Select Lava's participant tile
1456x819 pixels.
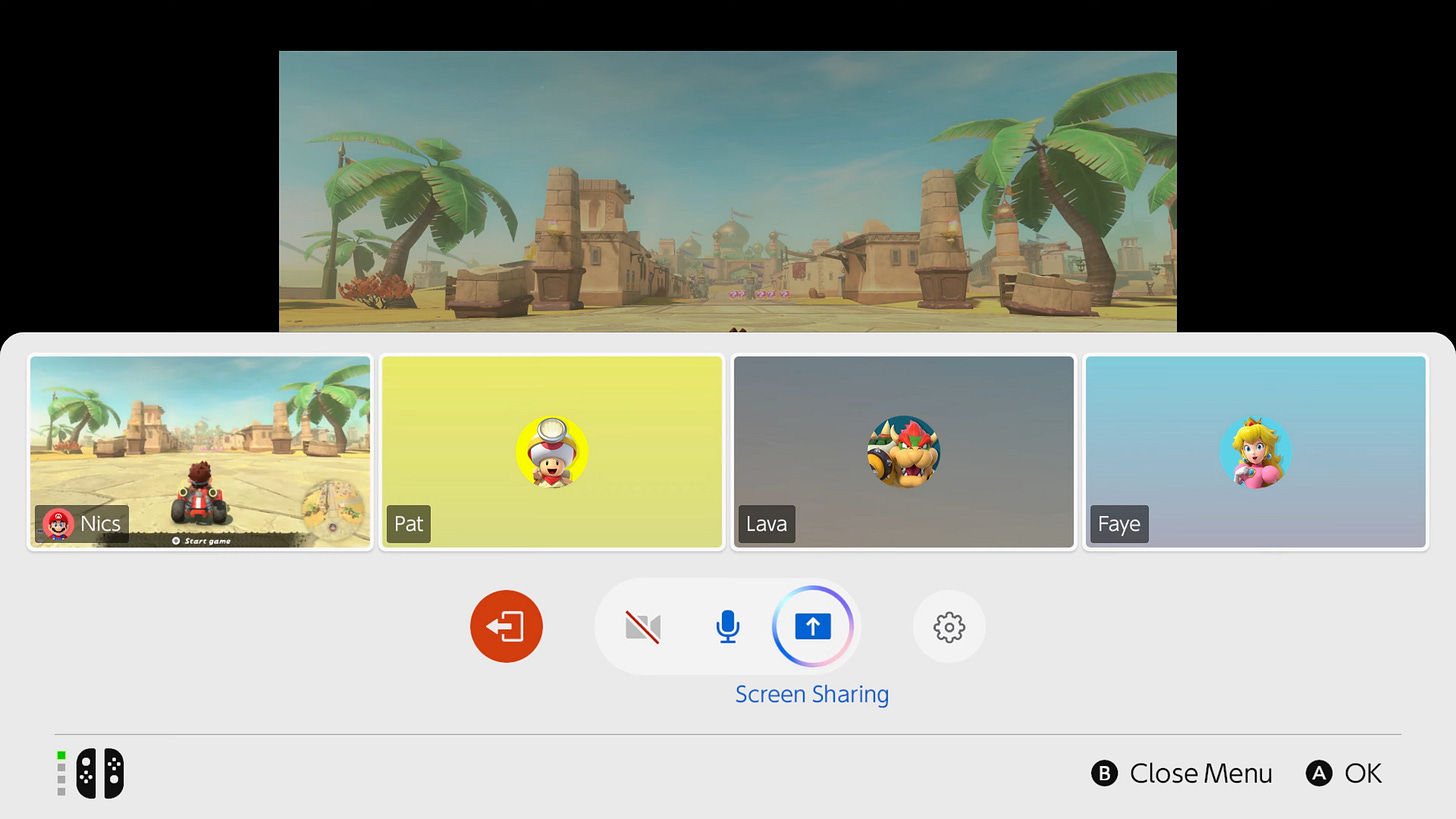tap(904, 452)
